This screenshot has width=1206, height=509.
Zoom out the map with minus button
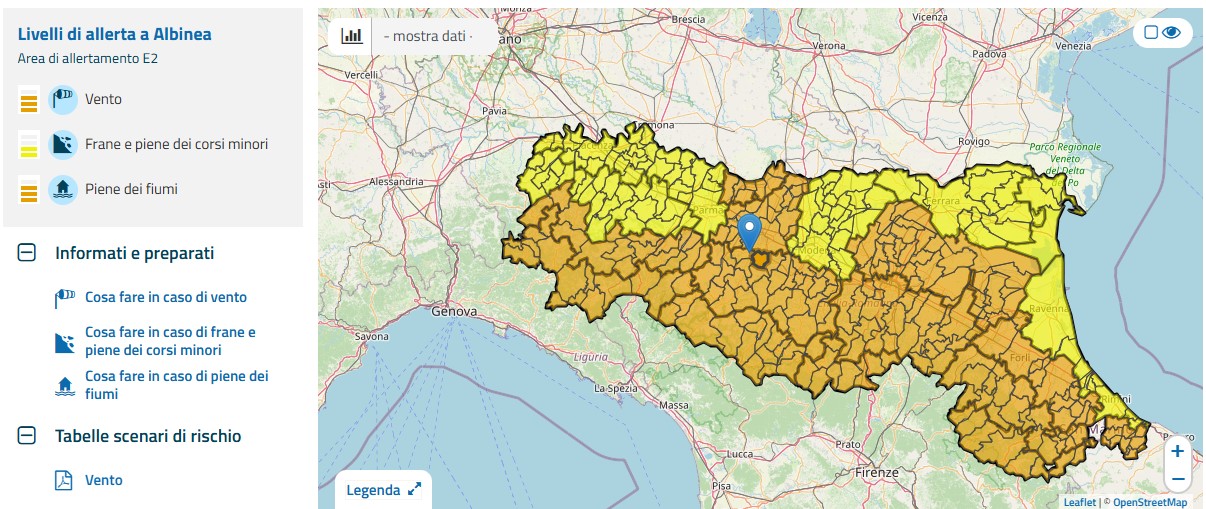[x=1177, y=478]
